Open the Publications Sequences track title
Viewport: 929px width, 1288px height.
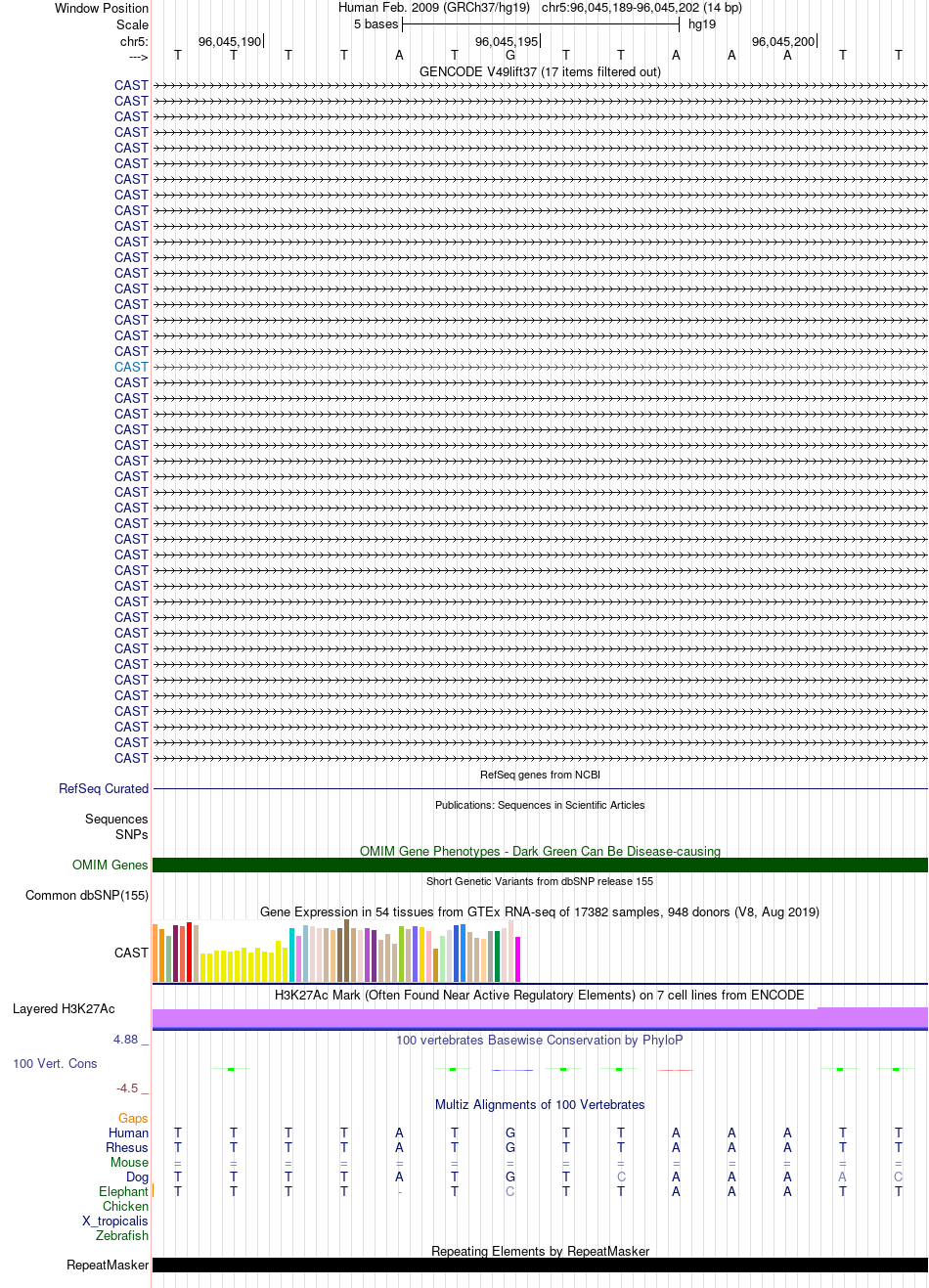(540, 805)
